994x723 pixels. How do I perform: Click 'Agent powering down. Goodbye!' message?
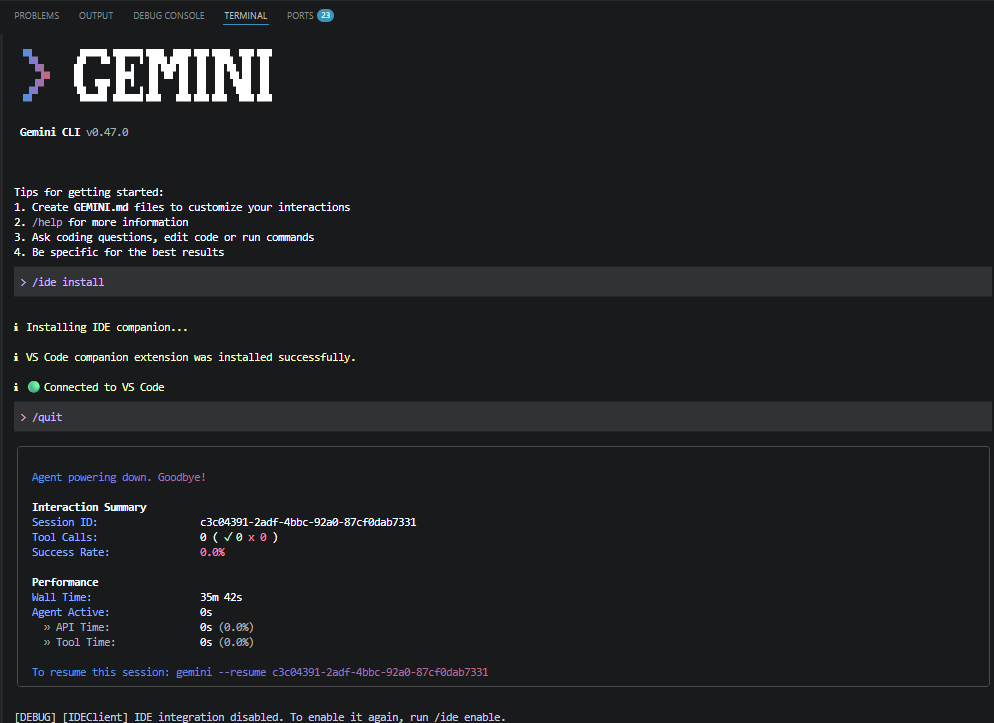pyautogui.click(x=119, y=477)
